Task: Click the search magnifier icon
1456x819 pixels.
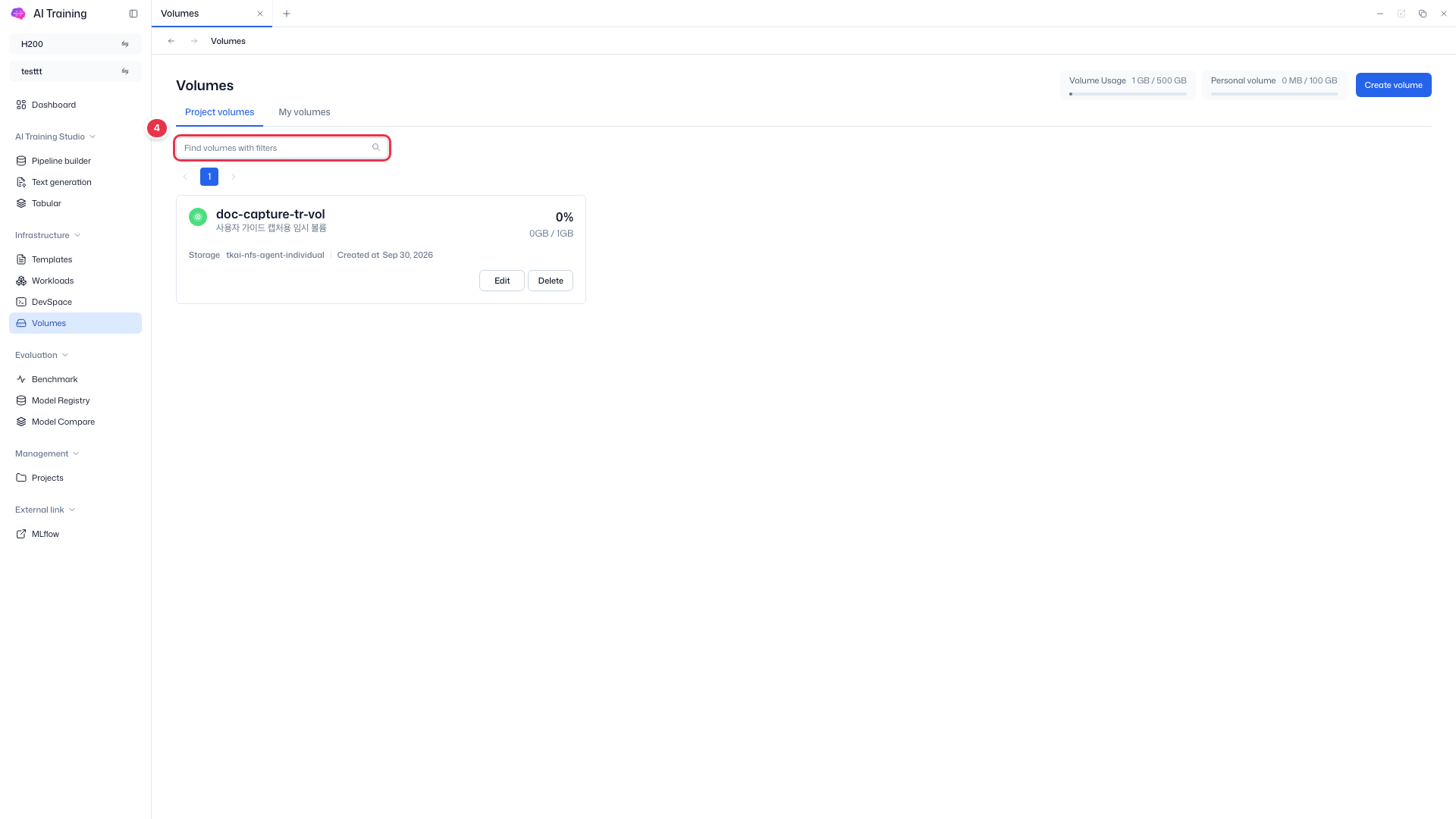Action: click(376, 147)
